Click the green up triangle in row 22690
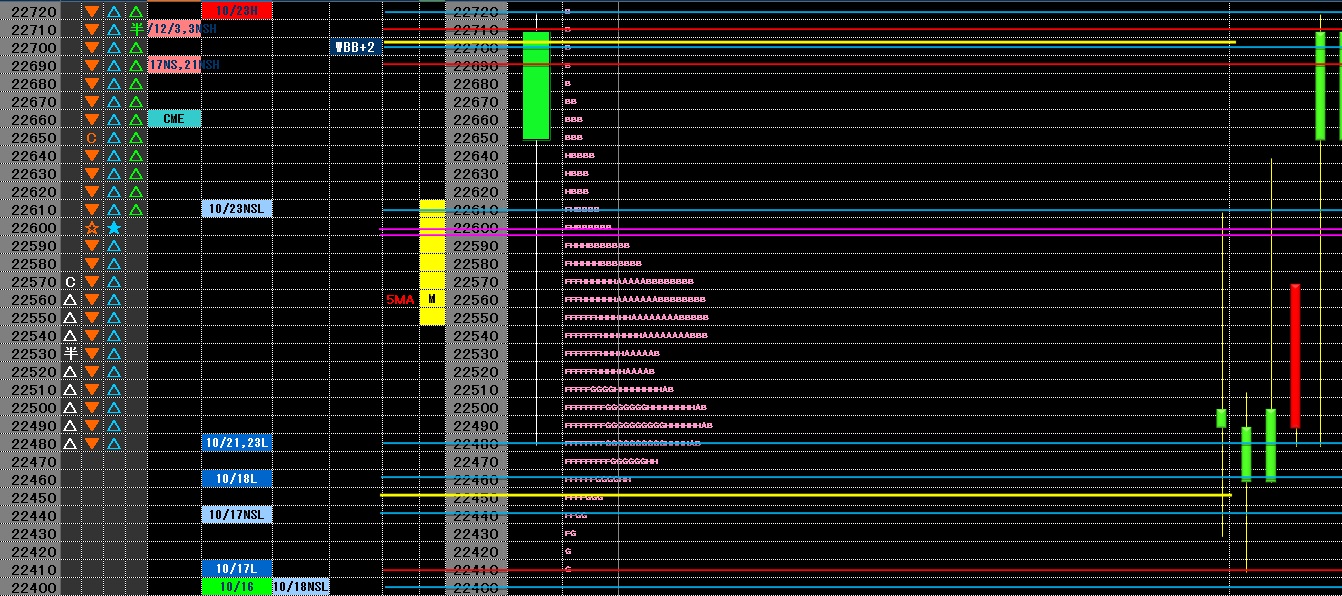The width and height of the screenshot is (1342, 596). pyautogui.click(x=136, y=65)
